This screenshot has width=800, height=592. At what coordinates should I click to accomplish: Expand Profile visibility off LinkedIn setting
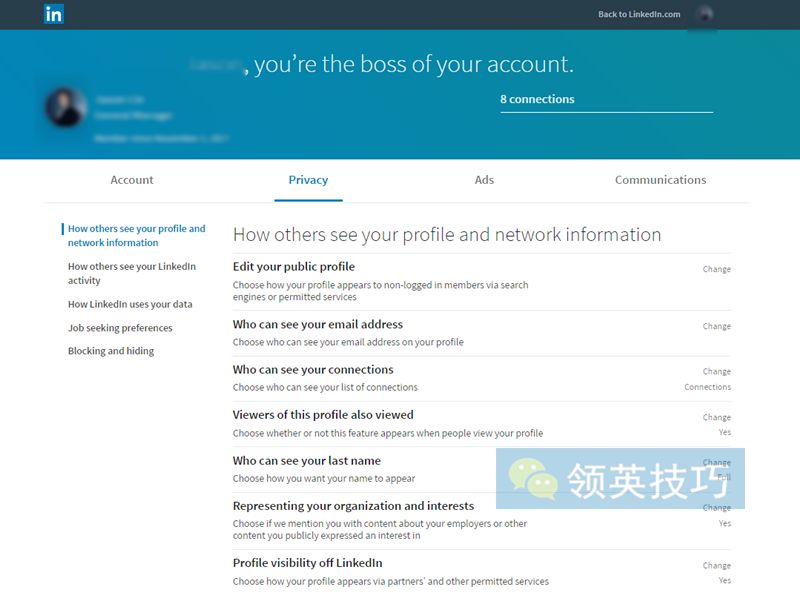click(482, 571)
